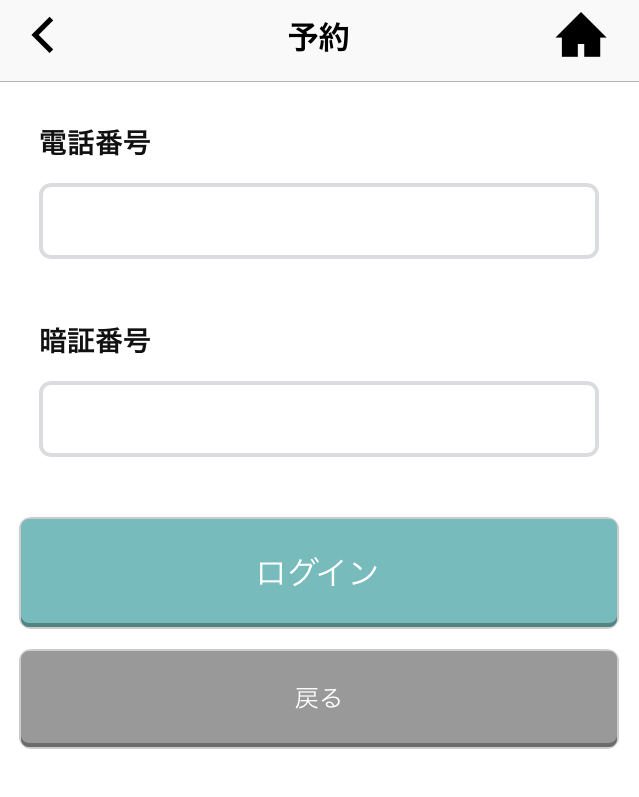Click the 電話番号 label text
Image resolution: width=639 pixels, height=797 pixels.
coord(95,142)
